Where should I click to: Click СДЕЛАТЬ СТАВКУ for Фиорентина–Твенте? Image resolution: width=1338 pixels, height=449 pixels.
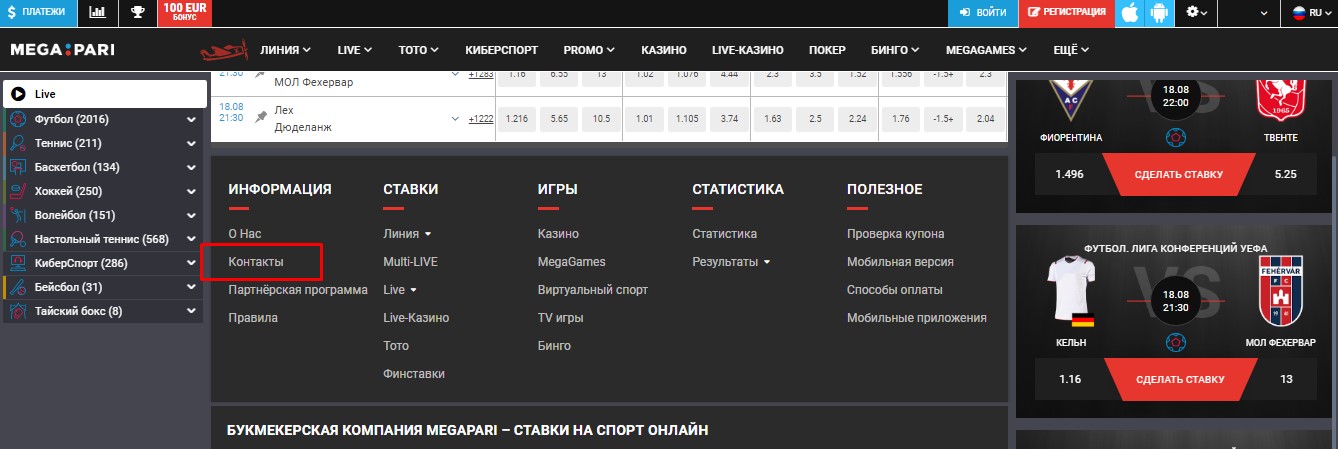pyautogui.click(x=1178, y=174)
